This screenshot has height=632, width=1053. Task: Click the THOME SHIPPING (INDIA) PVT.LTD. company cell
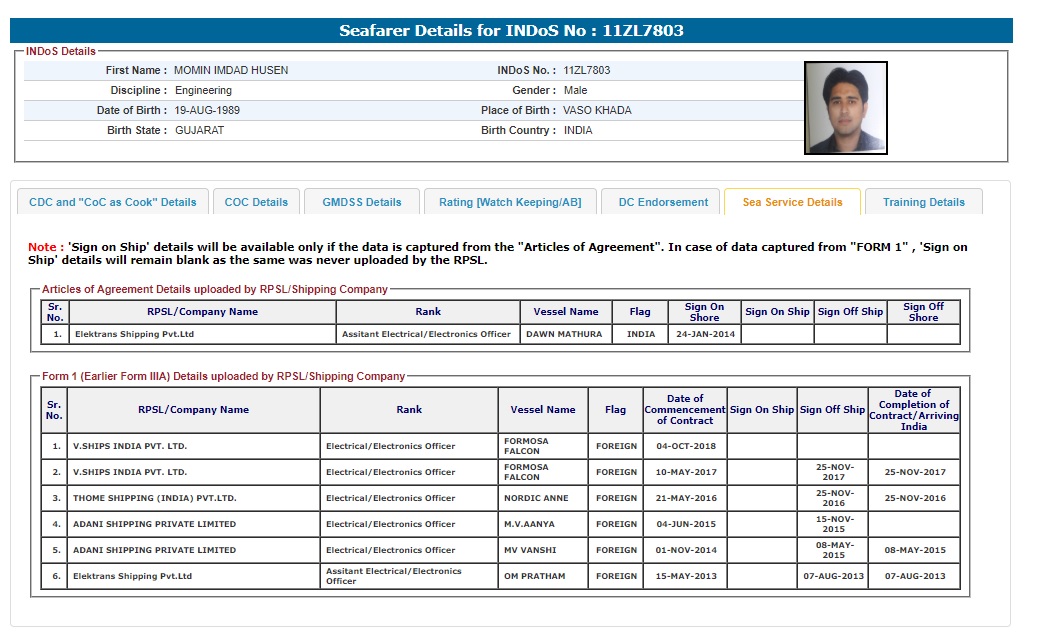pos(154,498)
